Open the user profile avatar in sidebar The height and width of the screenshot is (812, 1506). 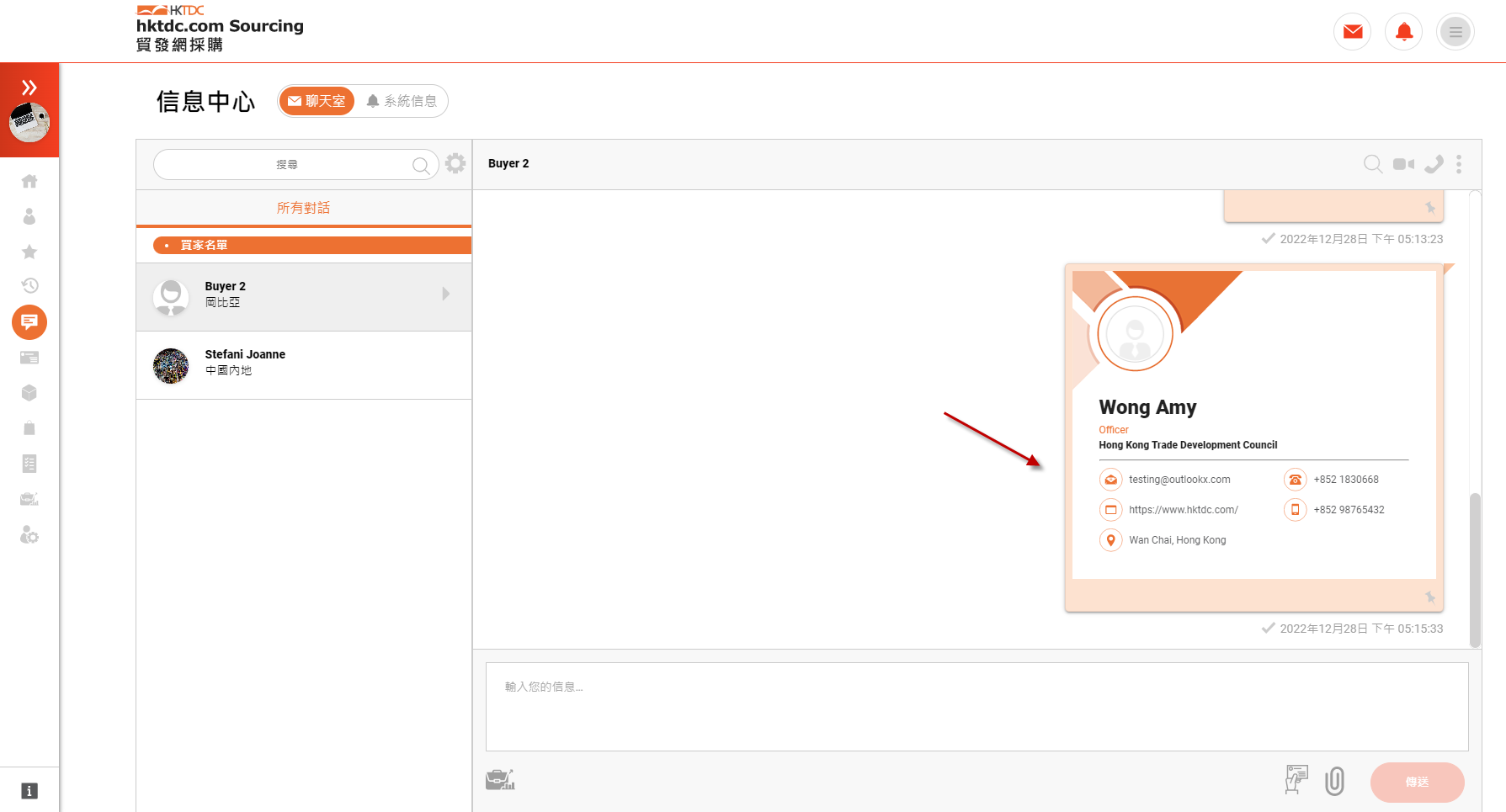click(29, 123)
